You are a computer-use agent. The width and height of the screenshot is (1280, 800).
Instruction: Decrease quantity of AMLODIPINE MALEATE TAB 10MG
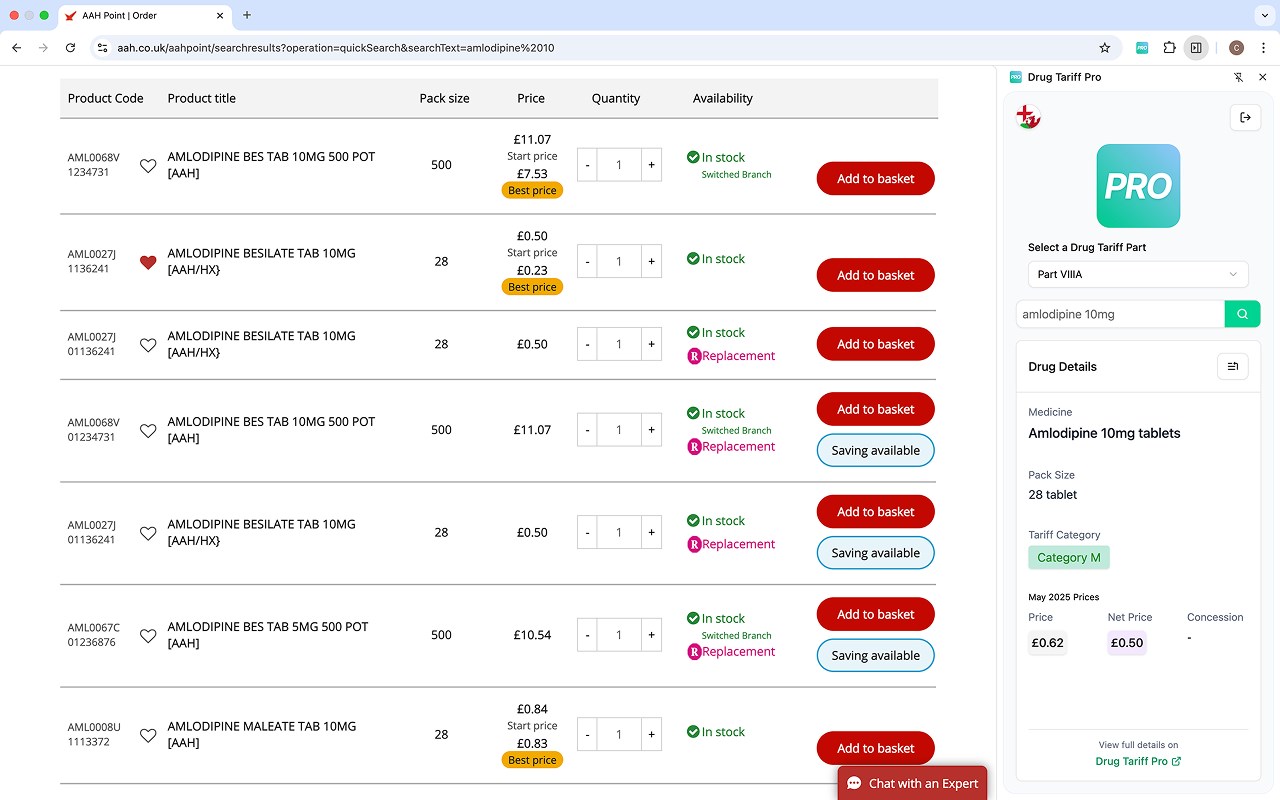587,734
